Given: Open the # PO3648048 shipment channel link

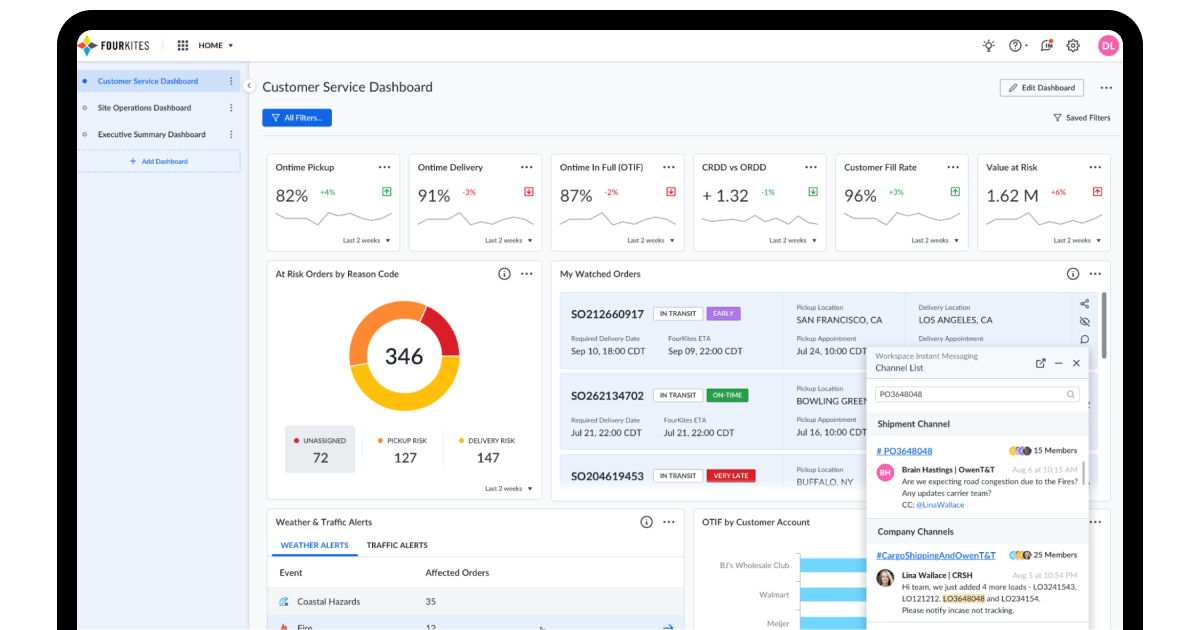Looking at the screenshot, I should (904, 451).
